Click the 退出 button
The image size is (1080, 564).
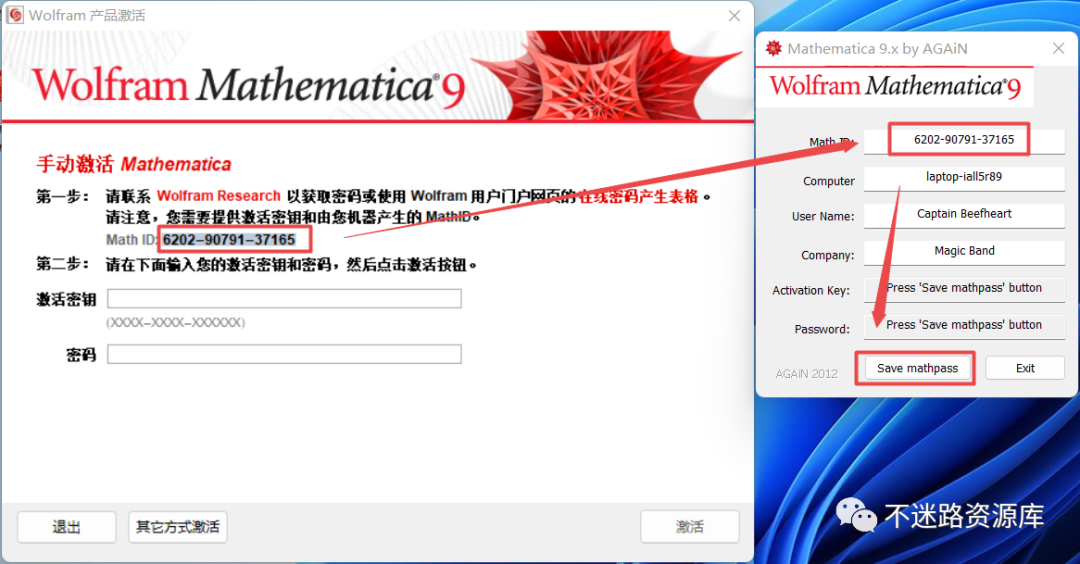[66, 527]
